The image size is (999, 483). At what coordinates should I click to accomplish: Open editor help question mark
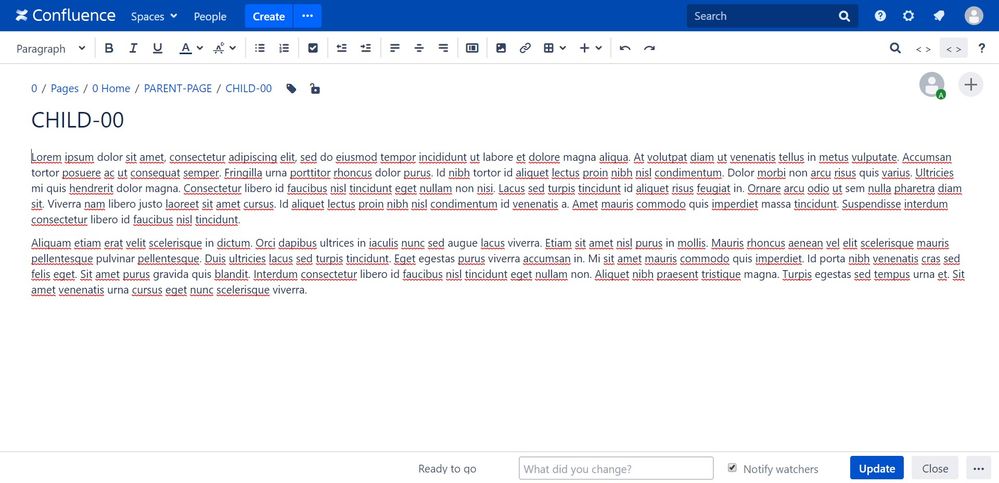982,48
